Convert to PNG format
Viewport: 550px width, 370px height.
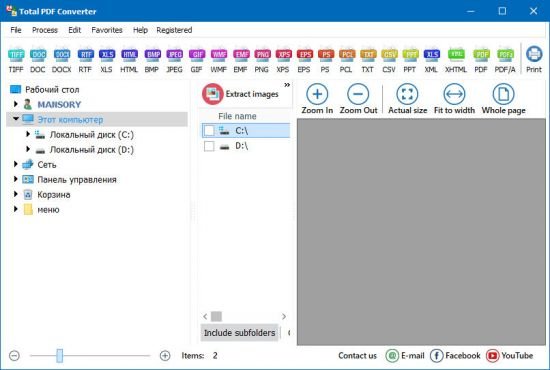[262, 60]
